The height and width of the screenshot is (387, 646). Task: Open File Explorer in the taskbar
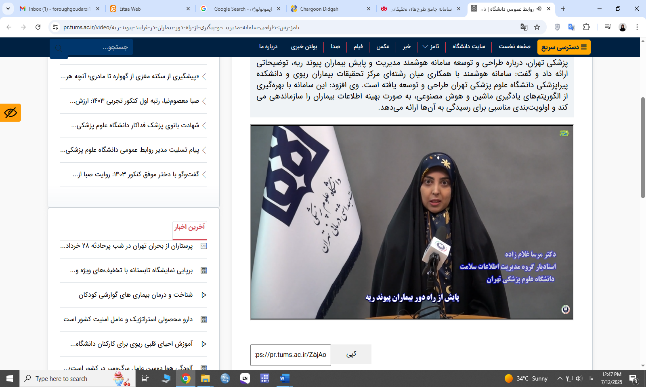pyautogui.click(x=205, y=378)
